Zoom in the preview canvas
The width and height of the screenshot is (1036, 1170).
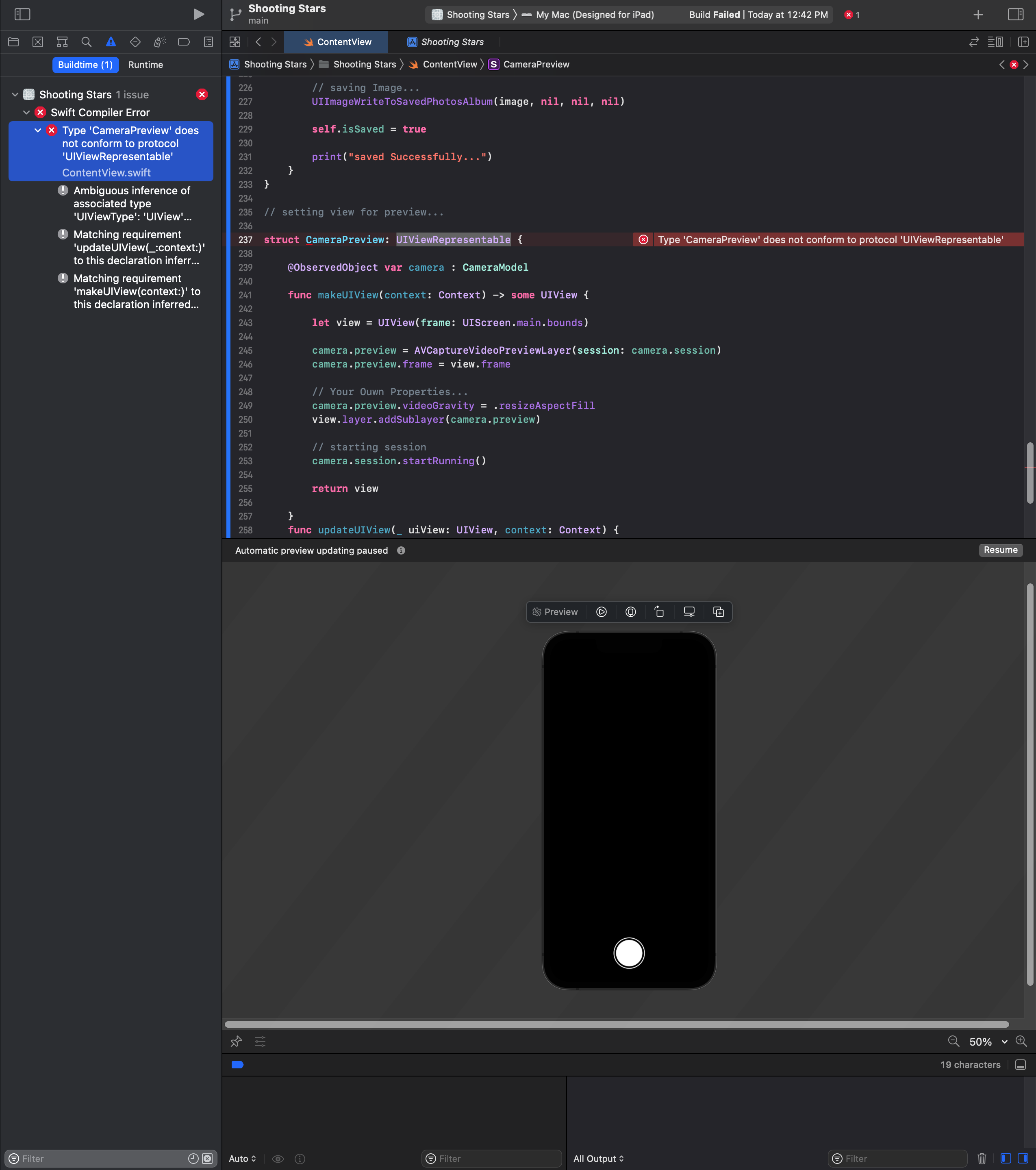1021,1041
